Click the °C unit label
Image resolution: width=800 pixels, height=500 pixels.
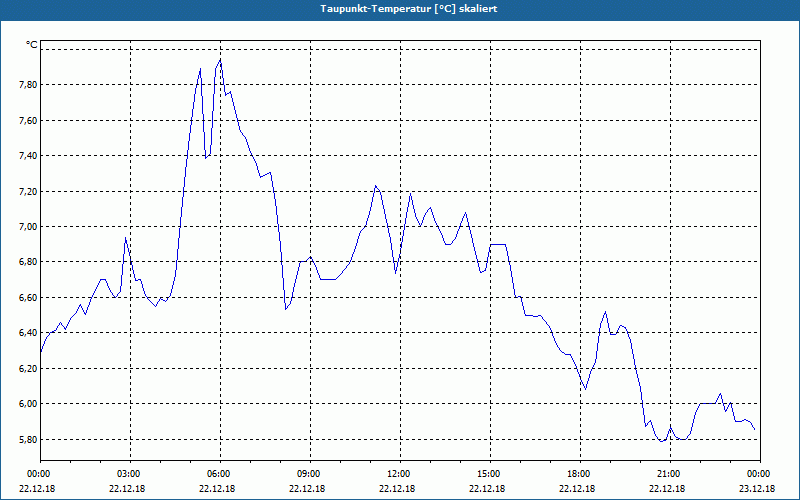[x=32, y=45]
